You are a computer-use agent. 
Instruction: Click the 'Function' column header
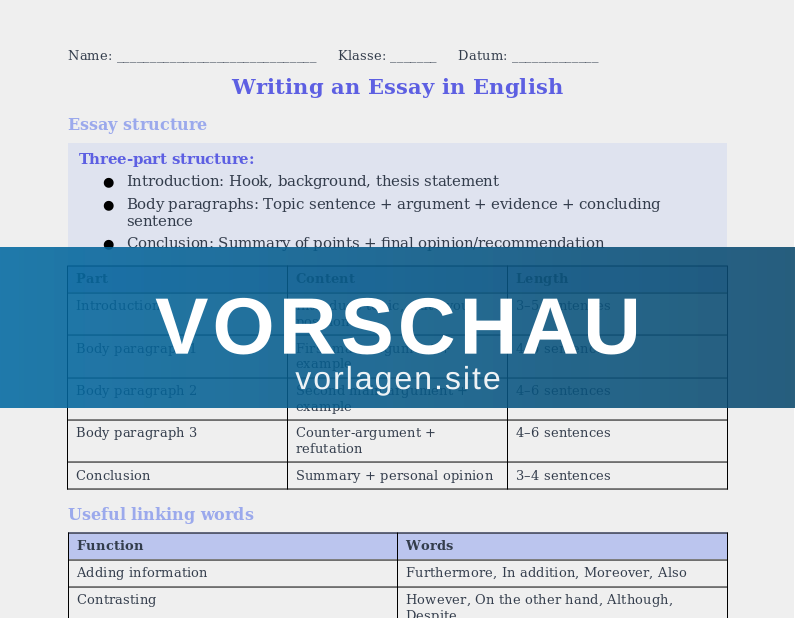pyautogui.click(x=233, y=546)
